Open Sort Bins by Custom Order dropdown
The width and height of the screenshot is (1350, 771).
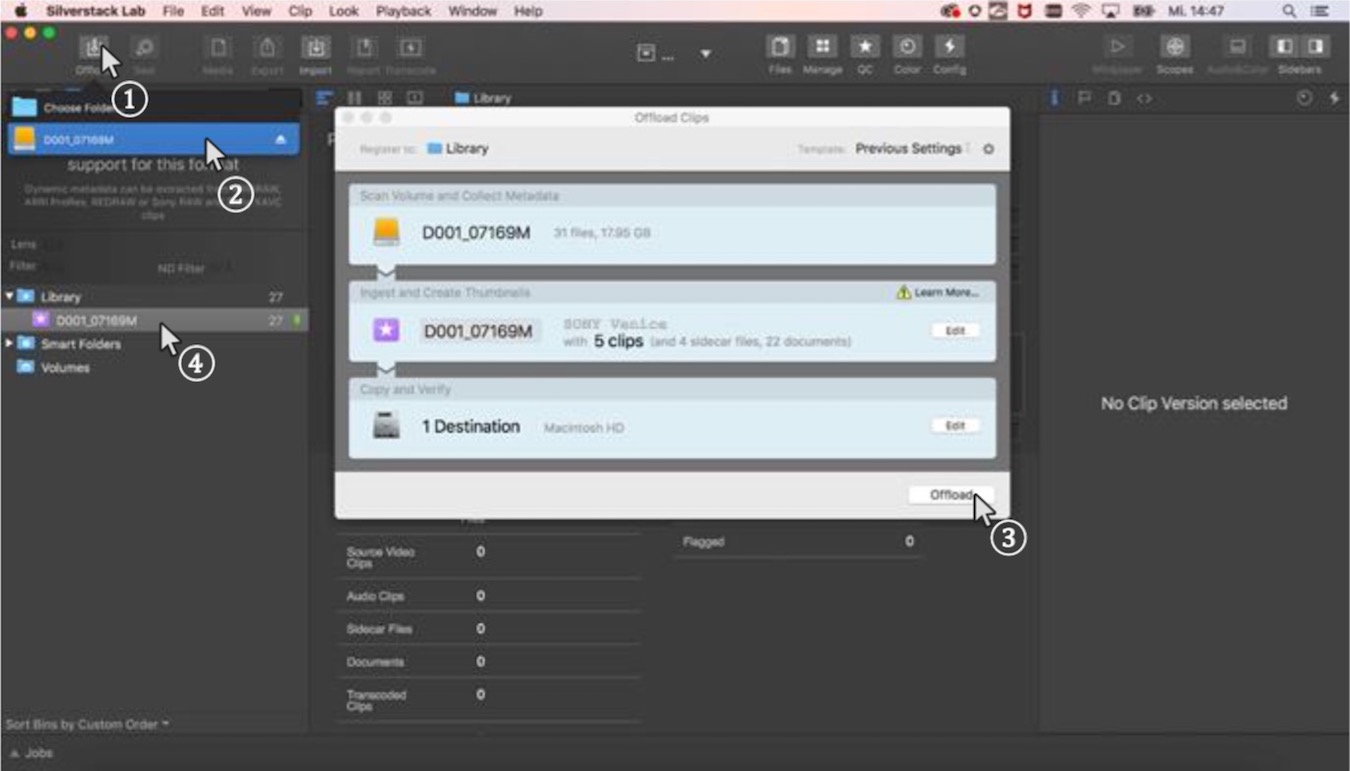click(x=87, y=723)
